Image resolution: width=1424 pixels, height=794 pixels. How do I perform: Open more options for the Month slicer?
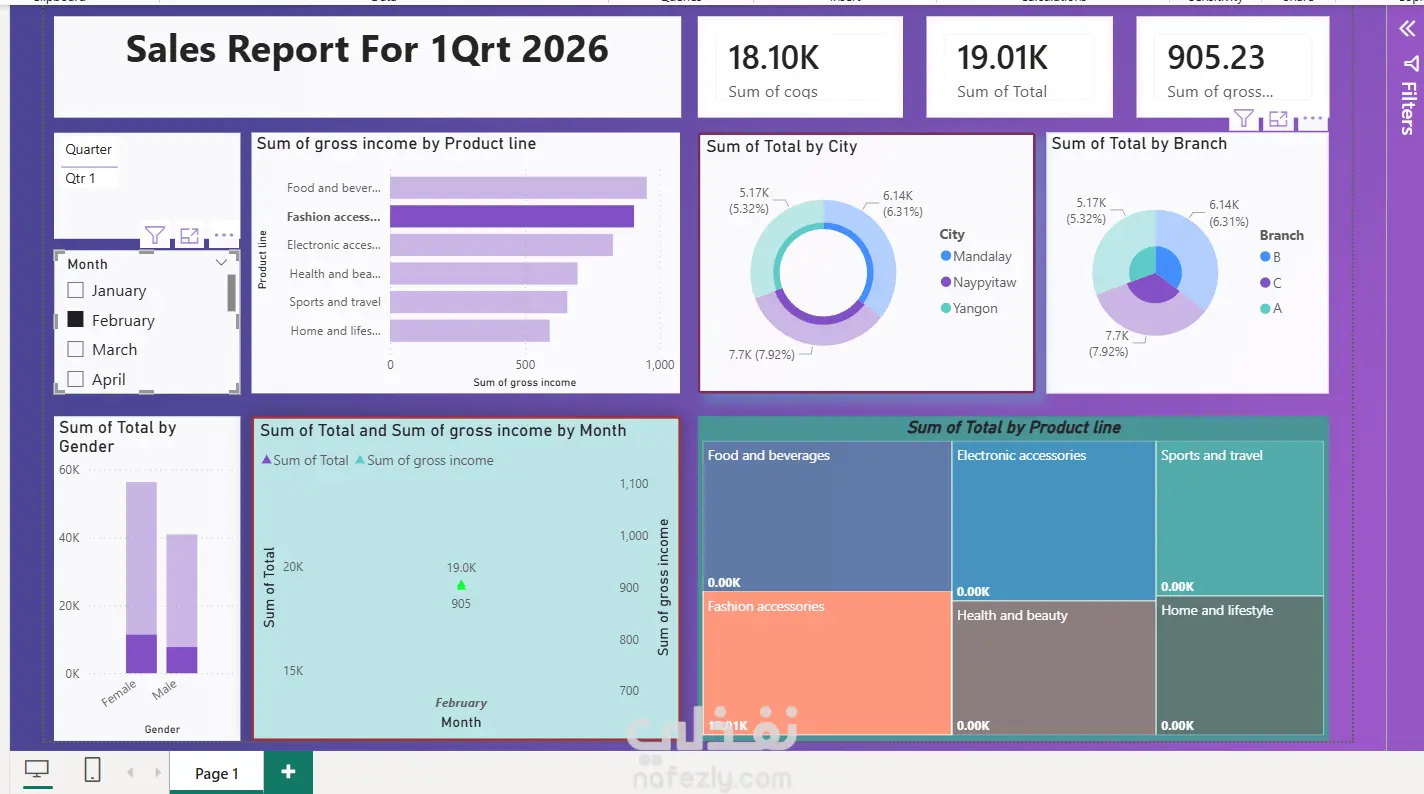[x=224, y=236]
